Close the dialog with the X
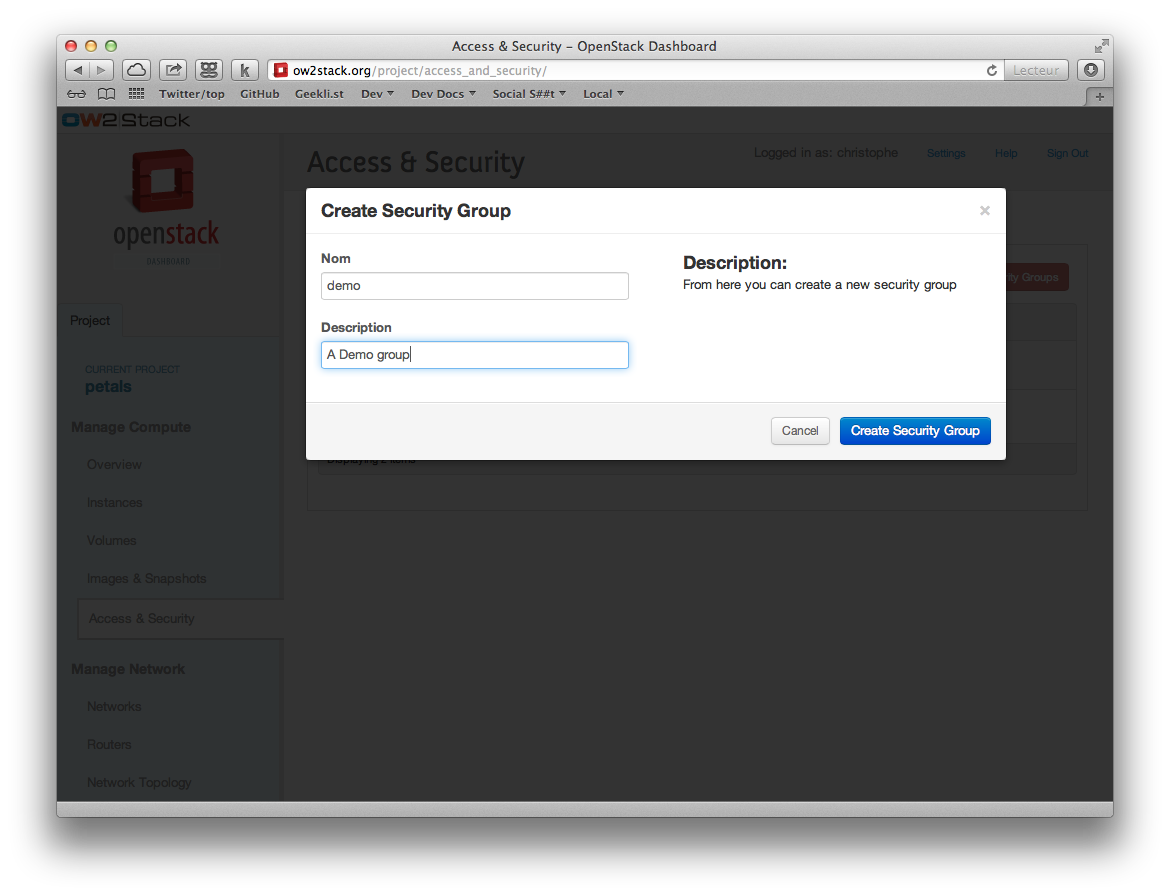This screenshot has width=1170, height=896. (984, 211)
